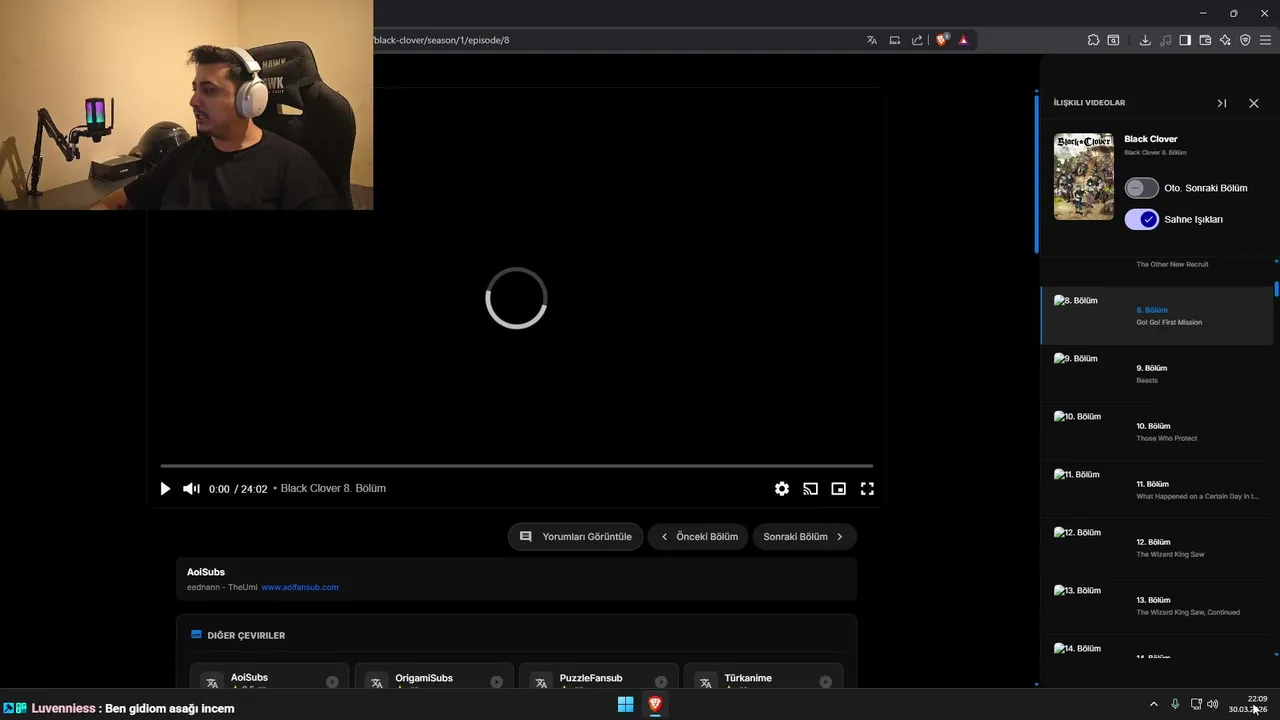Click the PuzzleFansub translate icon

541,683
